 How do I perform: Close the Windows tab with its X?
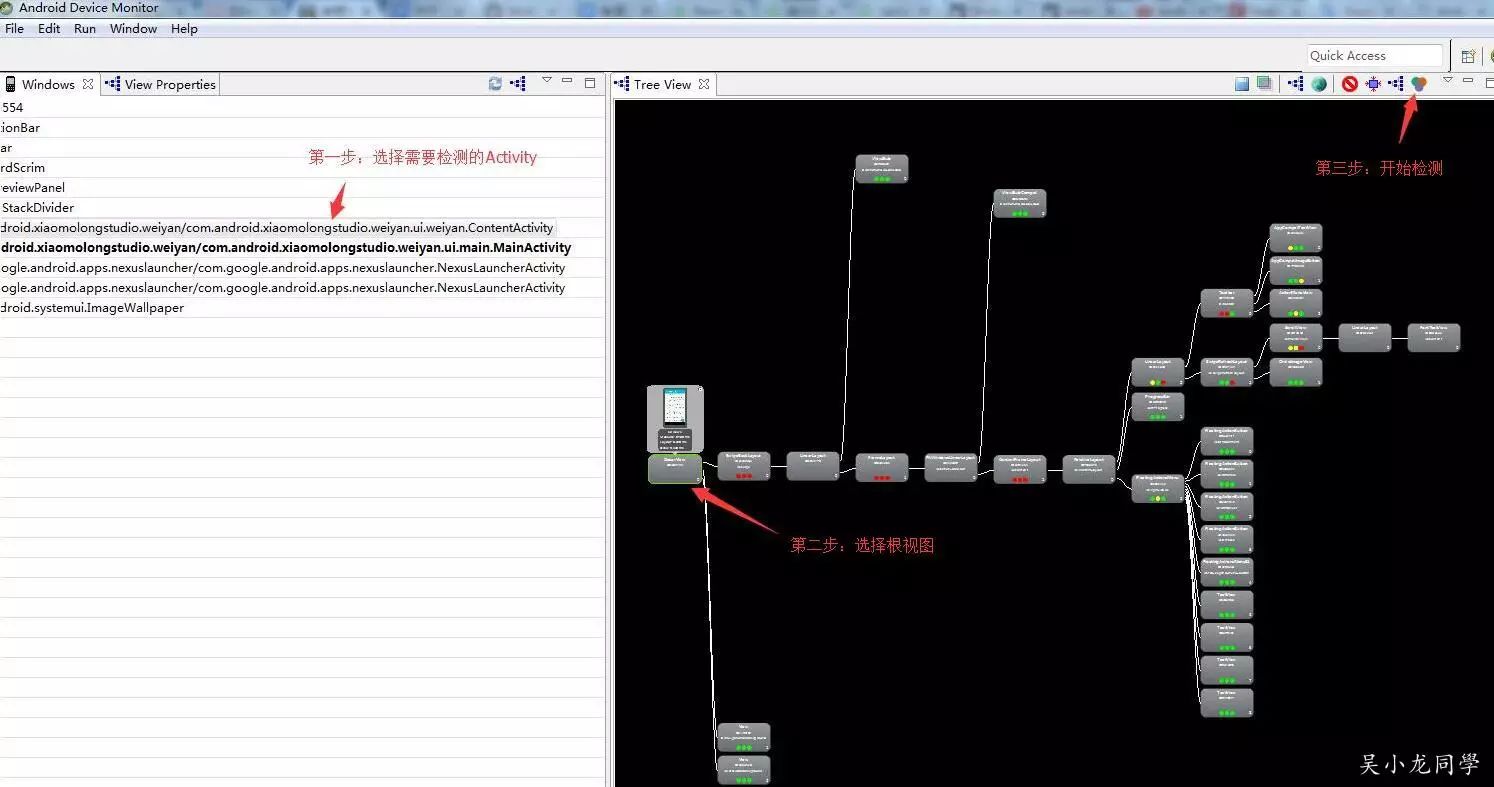[88, 84]
